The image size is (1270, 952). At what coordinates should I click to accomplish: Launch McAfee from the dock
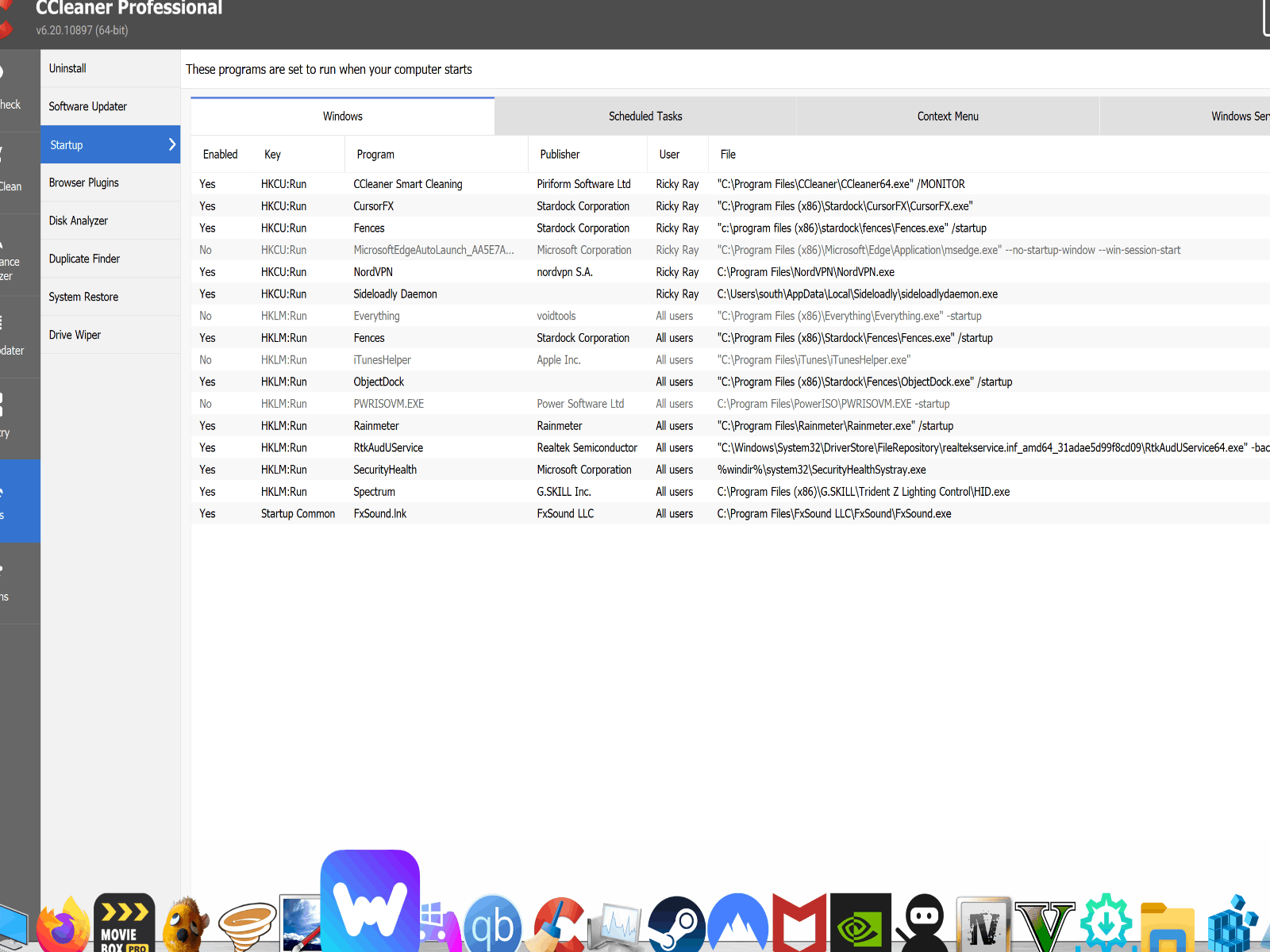(x=799, y=923)
